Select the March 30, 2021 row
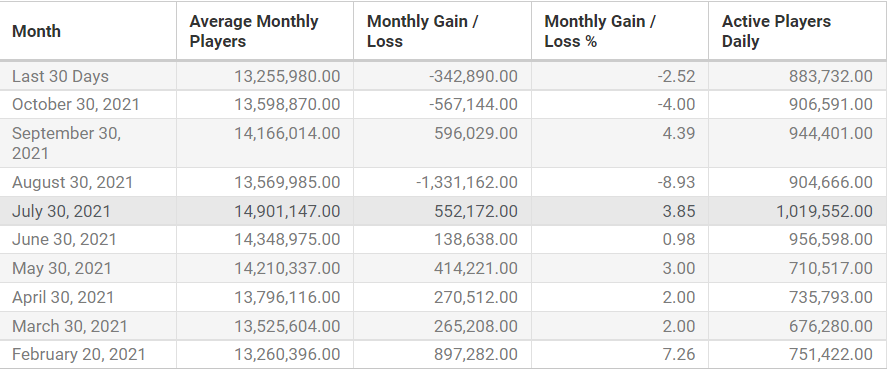Screen dimensions: 890x370 click(x=443, y=326)
